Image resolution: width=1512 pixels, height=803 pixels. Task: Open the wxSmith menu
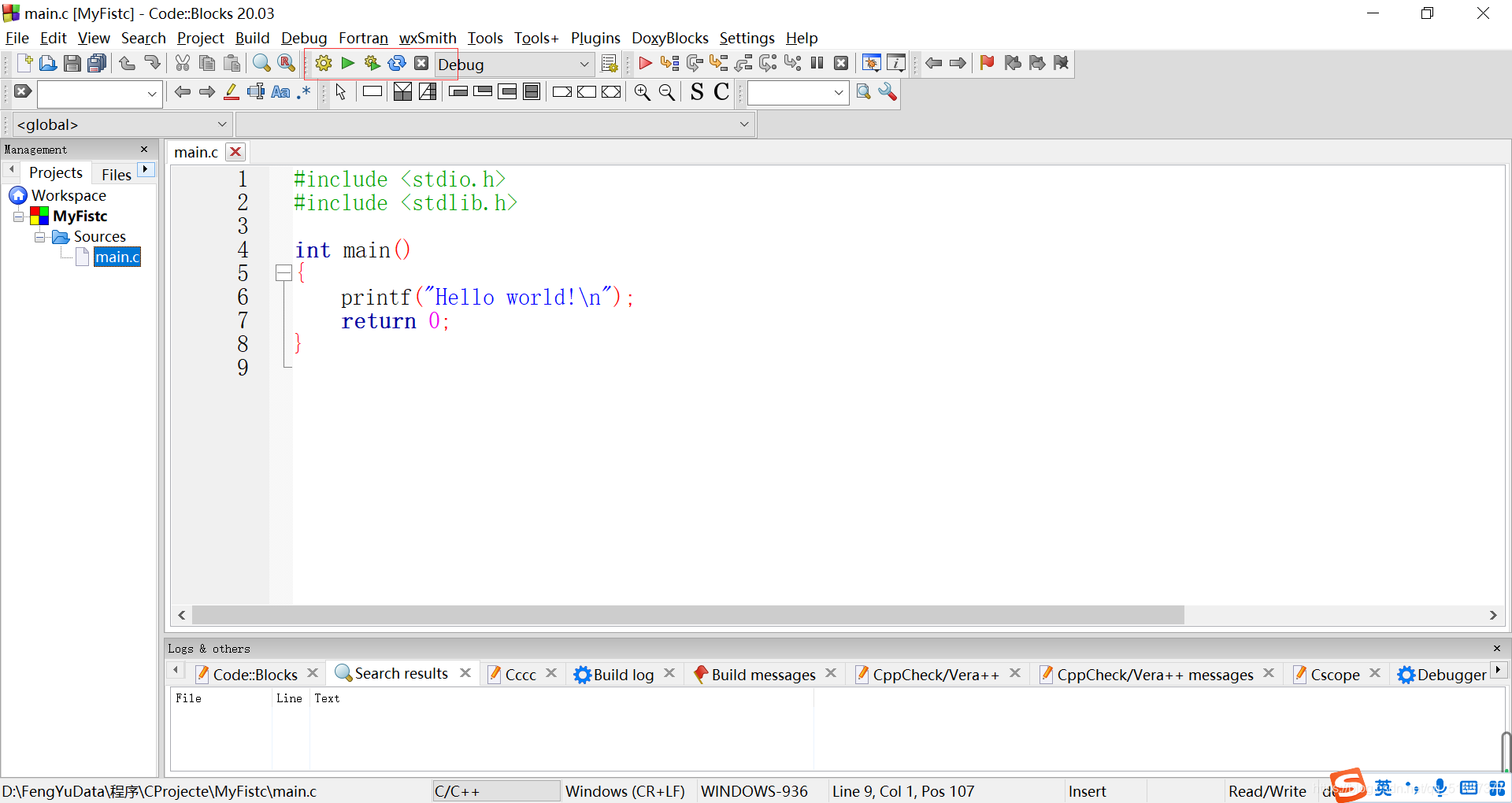[x=428, y=38]
